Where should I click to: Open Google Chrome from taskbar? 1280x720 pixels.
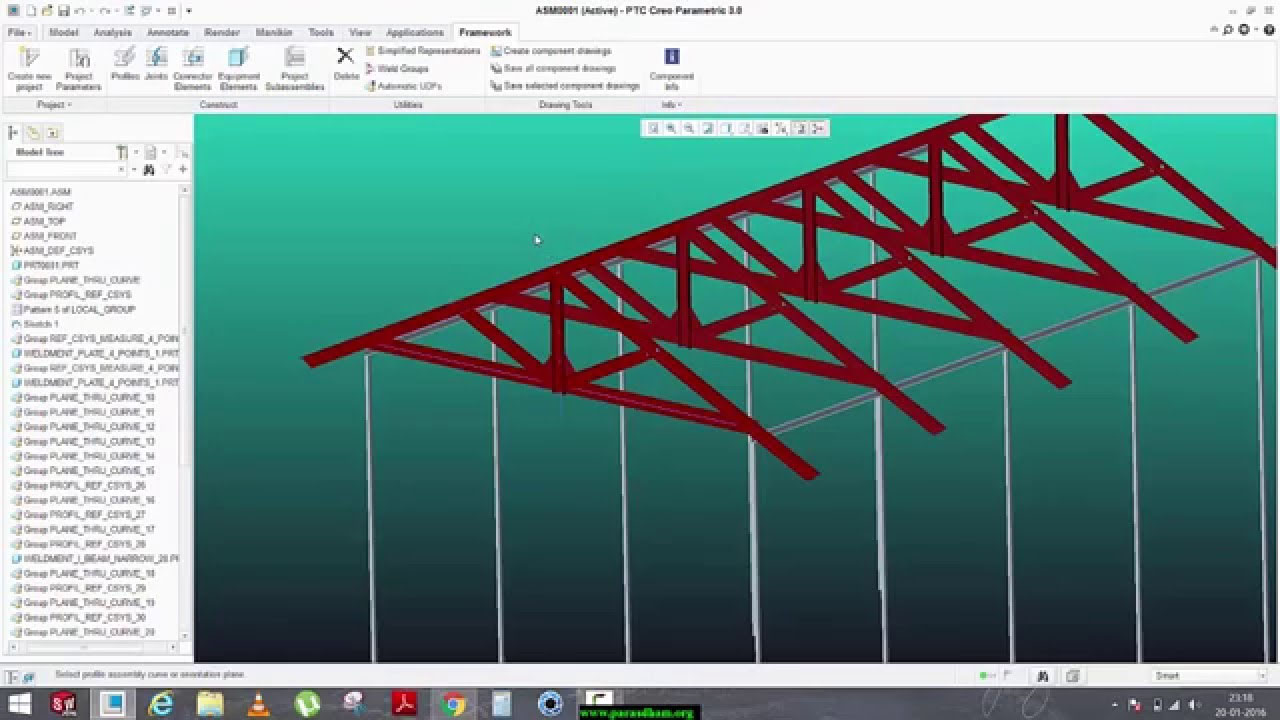pyautogui.click(x=453, y=704)
